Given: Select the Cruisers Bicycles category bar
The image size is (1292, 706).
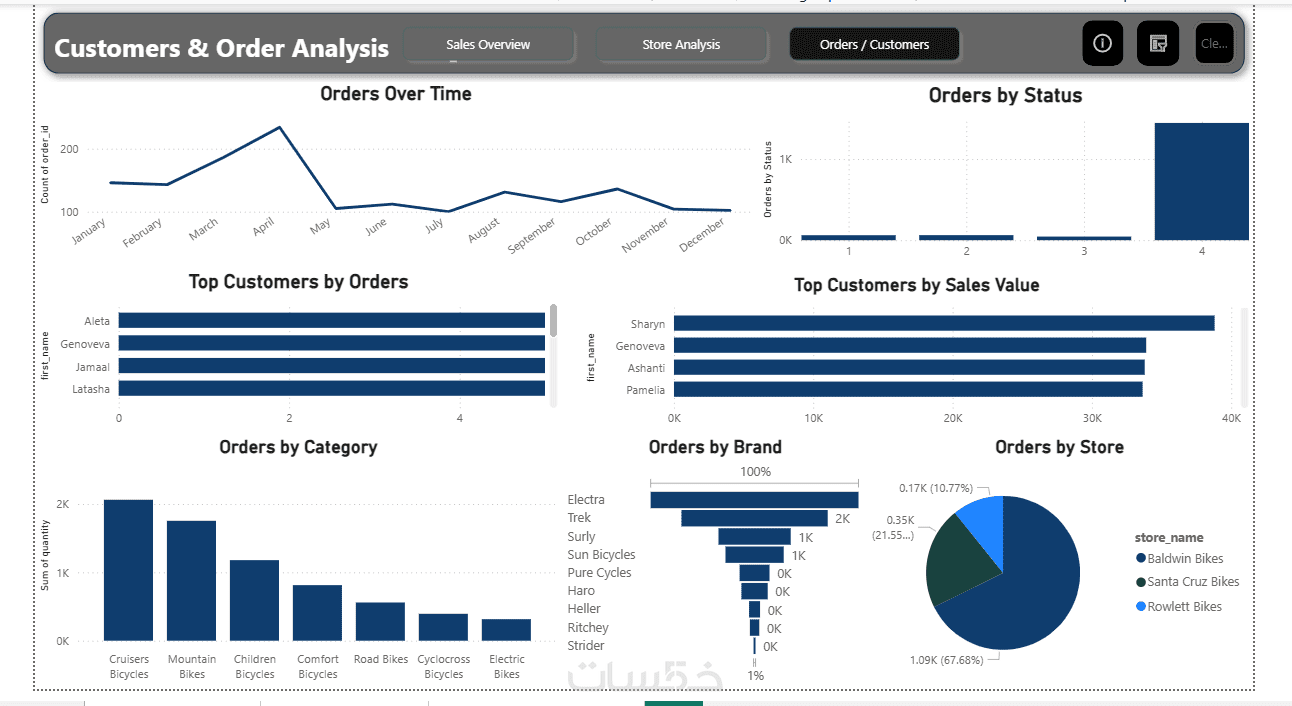Looking at the screenshot, I should click(129, 570).
